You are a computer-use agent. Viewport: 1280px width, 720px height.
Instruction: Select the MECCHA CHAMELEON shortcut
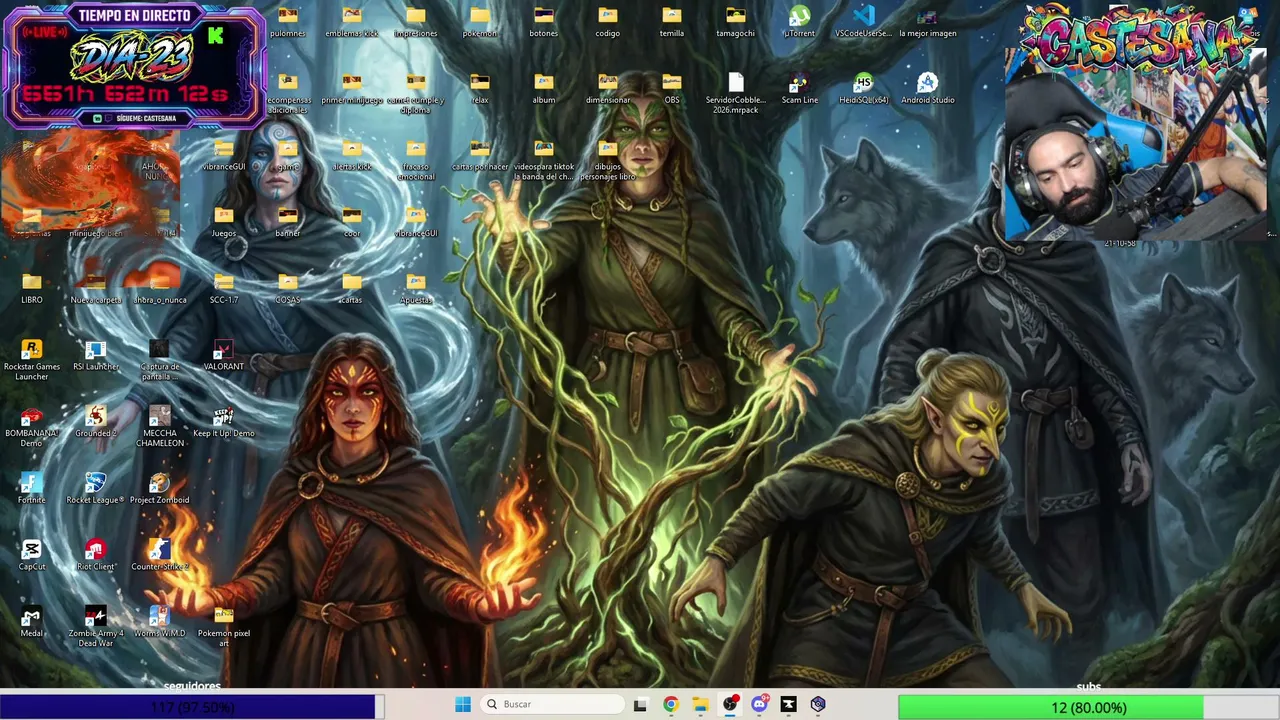point(160,427)
